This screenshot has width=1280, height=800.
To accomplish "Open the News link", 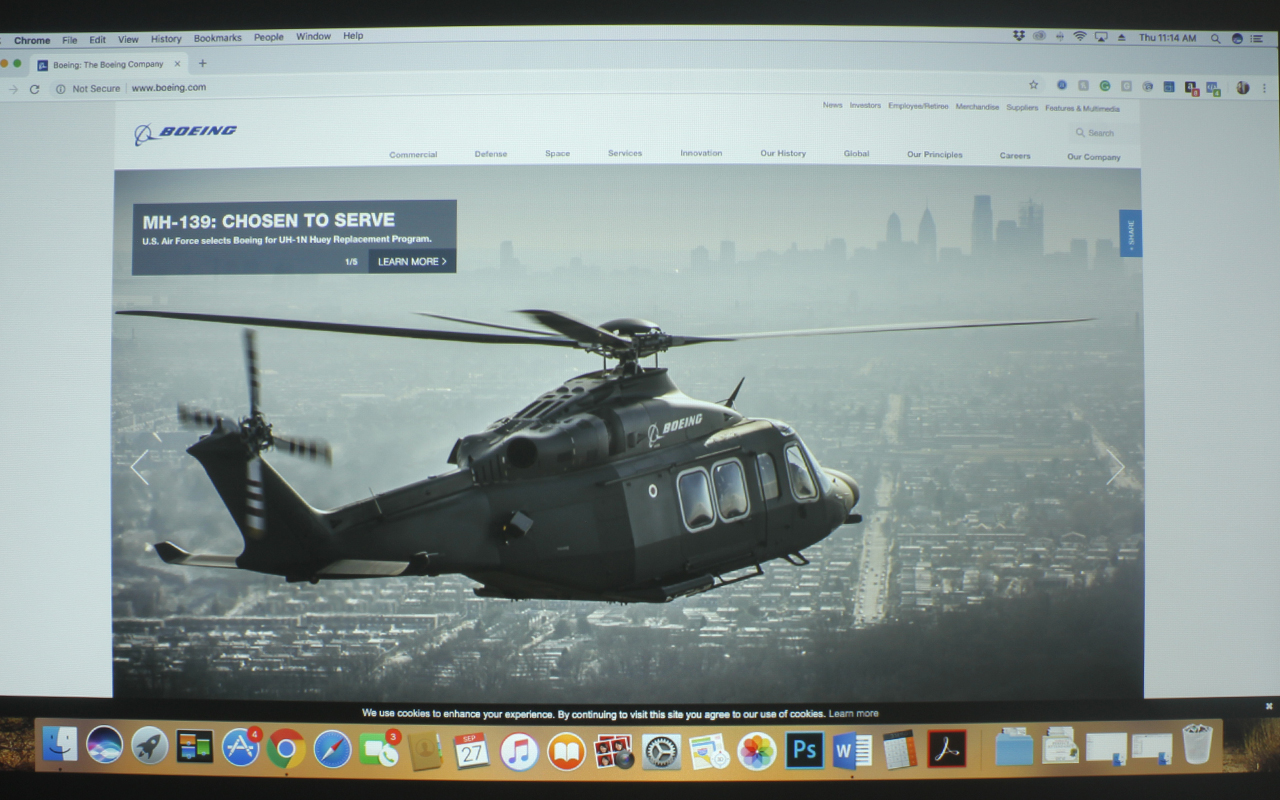I will [832, 105].
